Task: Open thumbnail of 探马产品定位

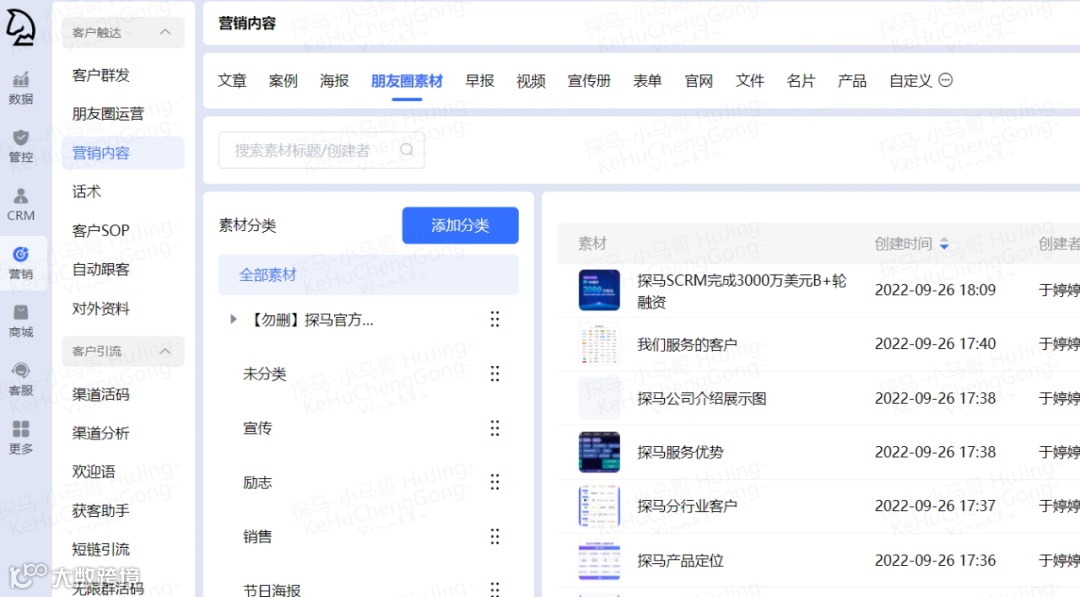Action: click(x=599, y=561)
